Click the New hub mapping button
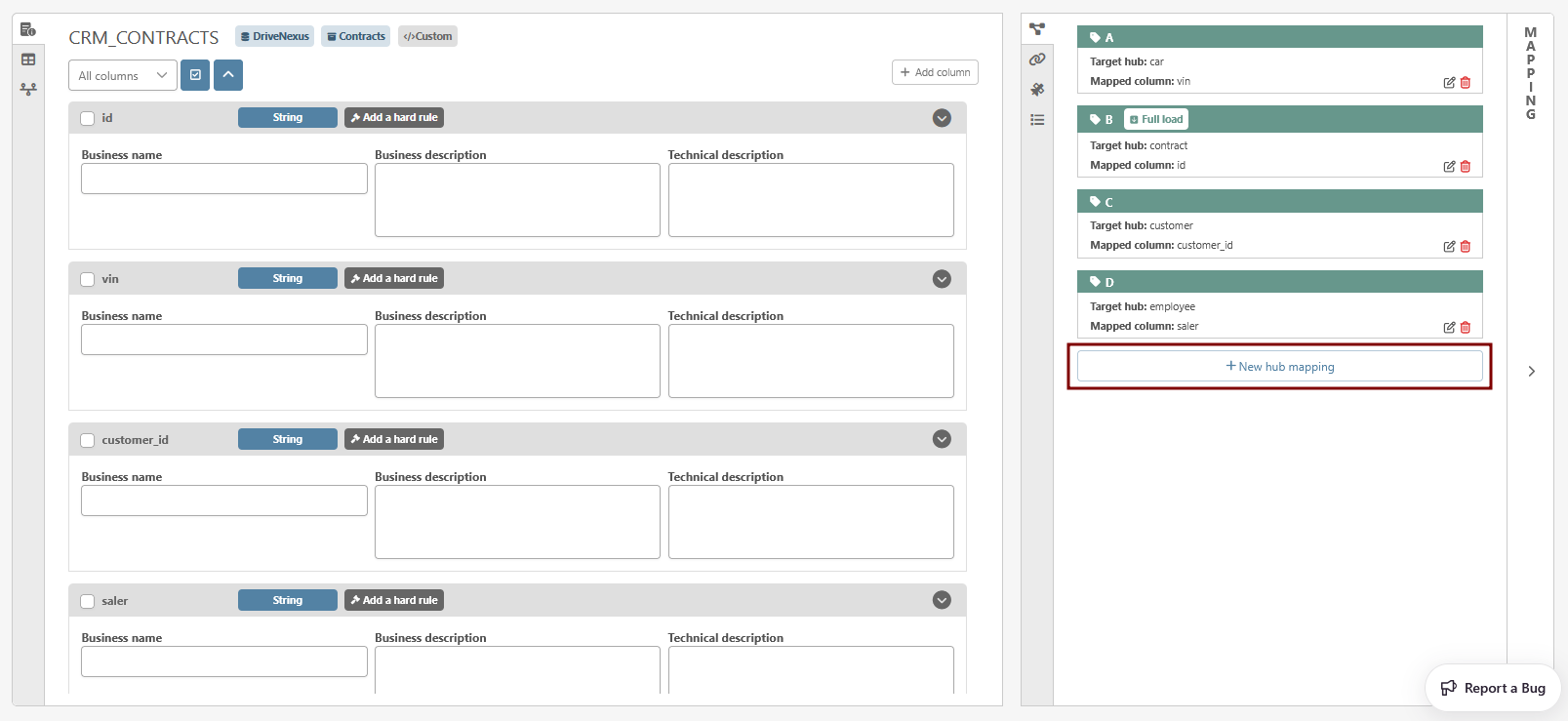 pos(1279,367)
